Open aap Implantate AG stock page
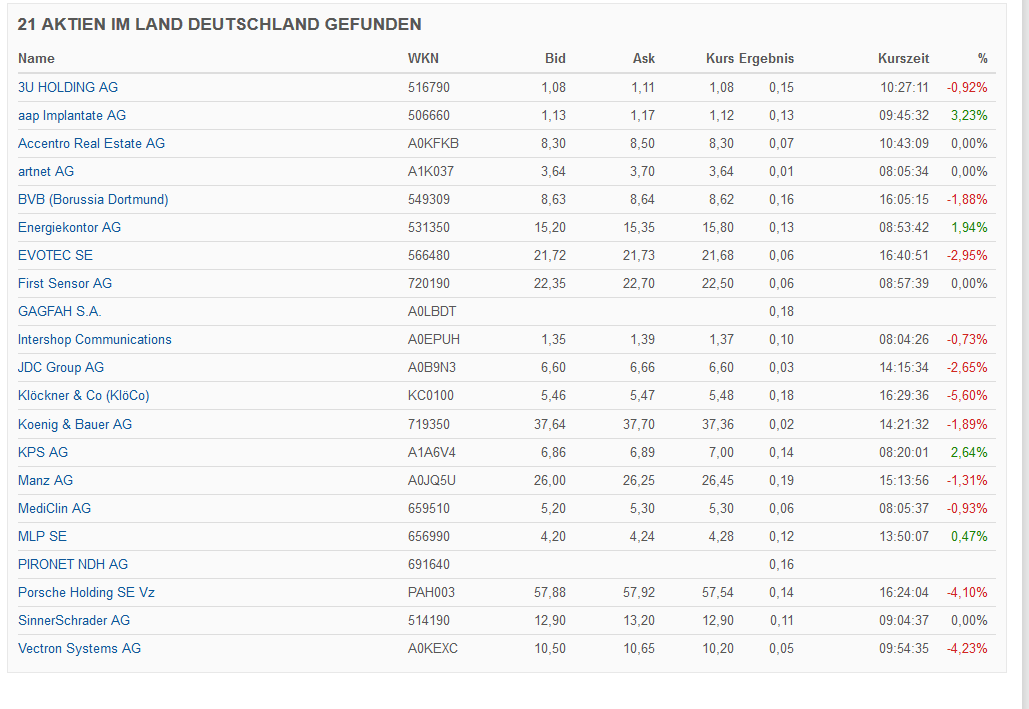1029x709 pixels. click(x=72, y=116)
